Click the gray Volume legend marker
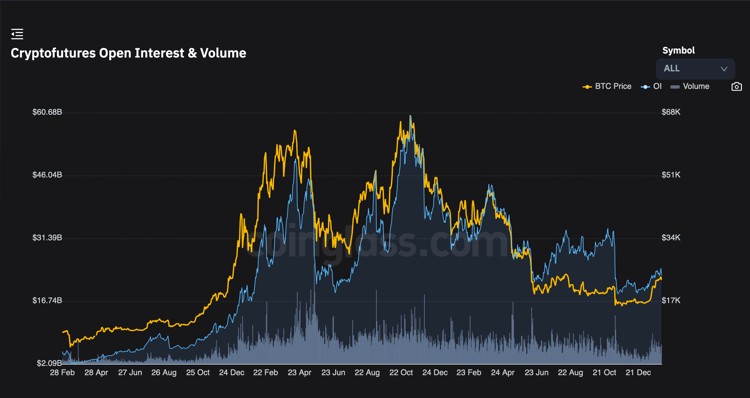This screenshot has height=398, width=750. coord(675,87)
